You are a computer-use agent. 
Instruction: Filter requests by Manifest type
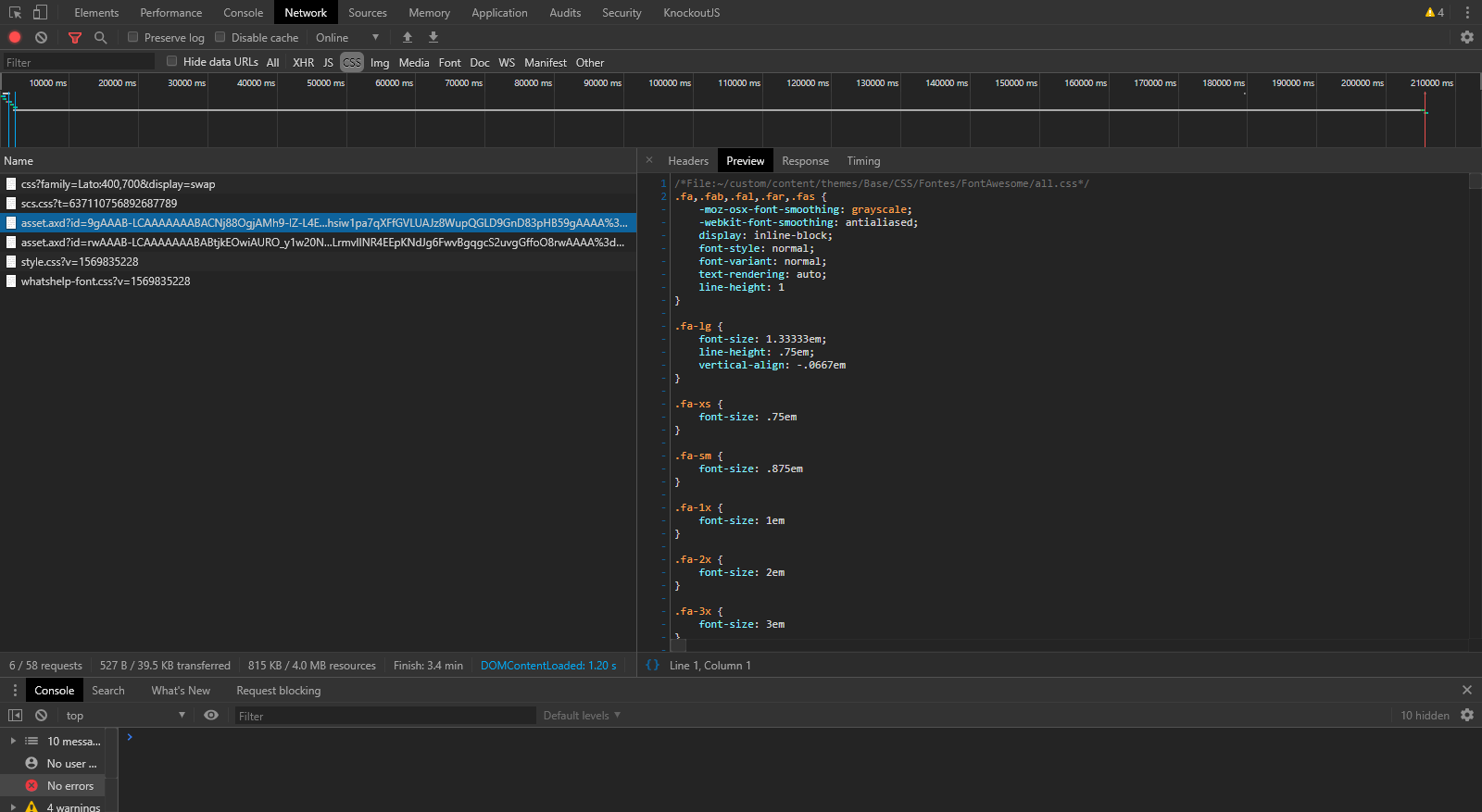(545, 62)
